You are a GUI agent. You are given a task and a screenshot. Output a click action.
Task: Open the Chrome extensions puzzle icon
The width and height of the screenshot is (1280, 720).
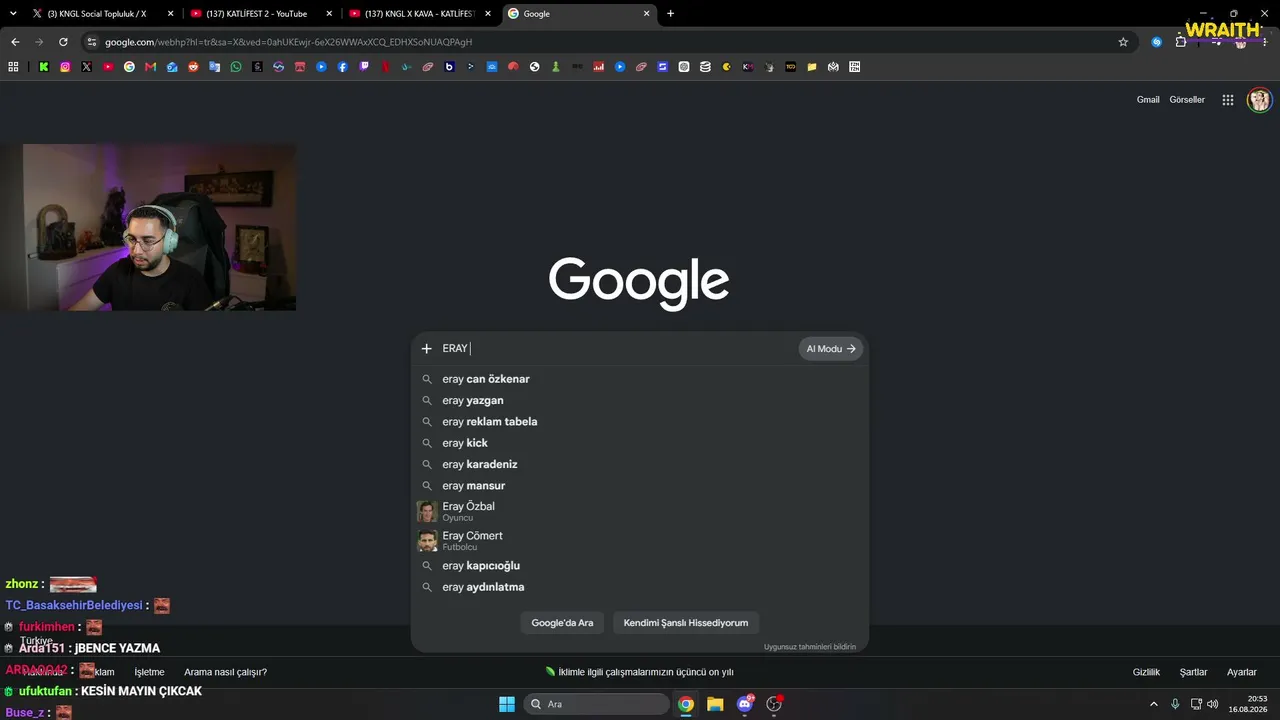[1181, 42]
